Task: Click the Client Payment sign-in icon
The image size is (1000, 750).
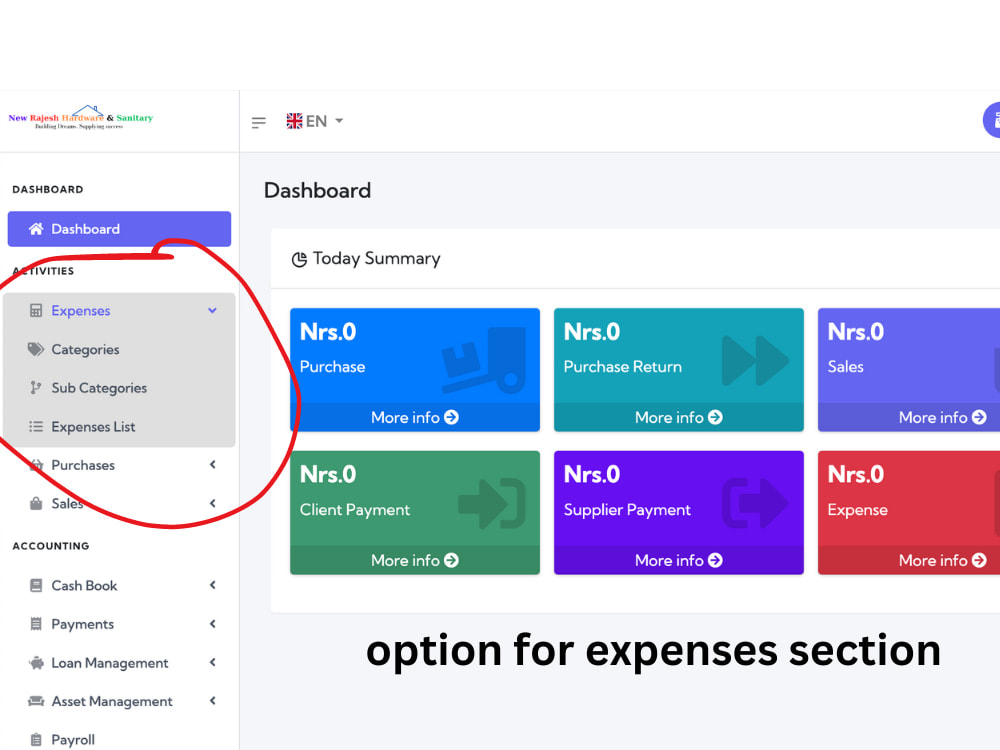Action: tap(492, 504)
